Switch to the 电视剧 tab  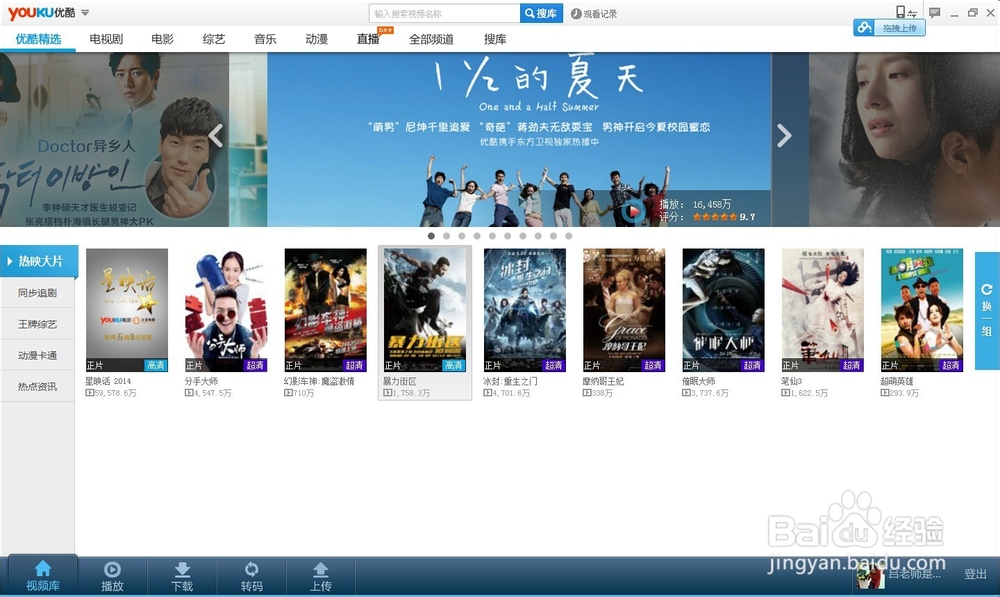click(x=106, y=39)
